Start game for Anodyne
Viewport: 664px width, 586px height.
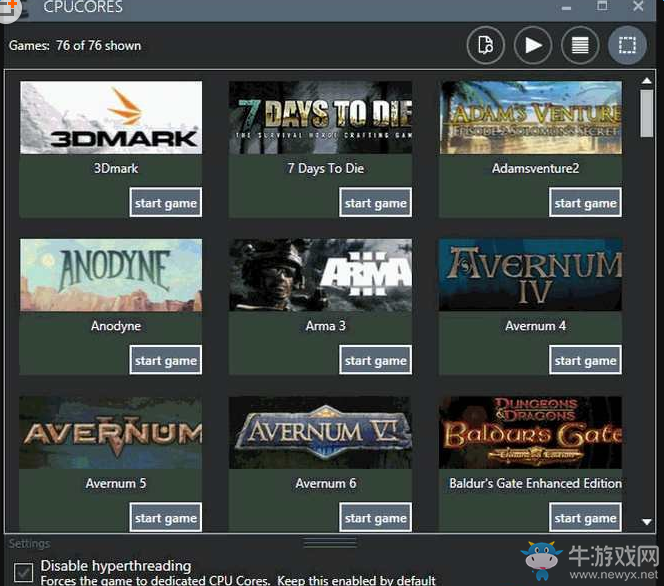point(166,360)
